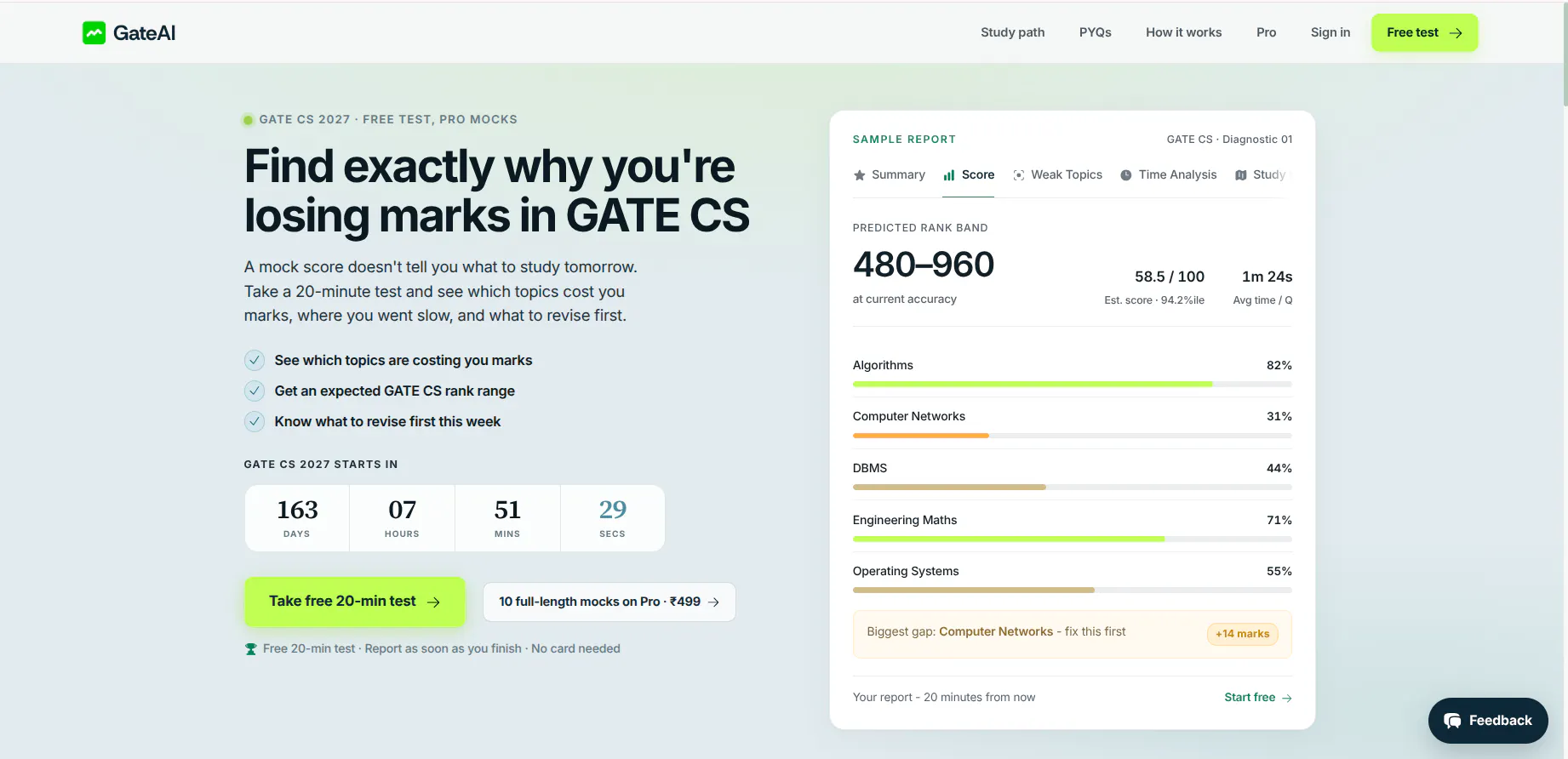Switch to the Time Analysis tab
The height and width of the screenshot is (759, 1568).
[1168, 174]
